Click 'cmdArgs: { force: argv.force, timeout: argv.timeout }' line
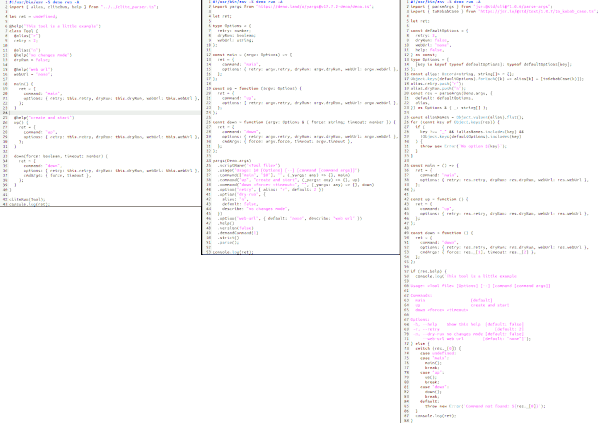The image size is (600, 423). [287, 141]
